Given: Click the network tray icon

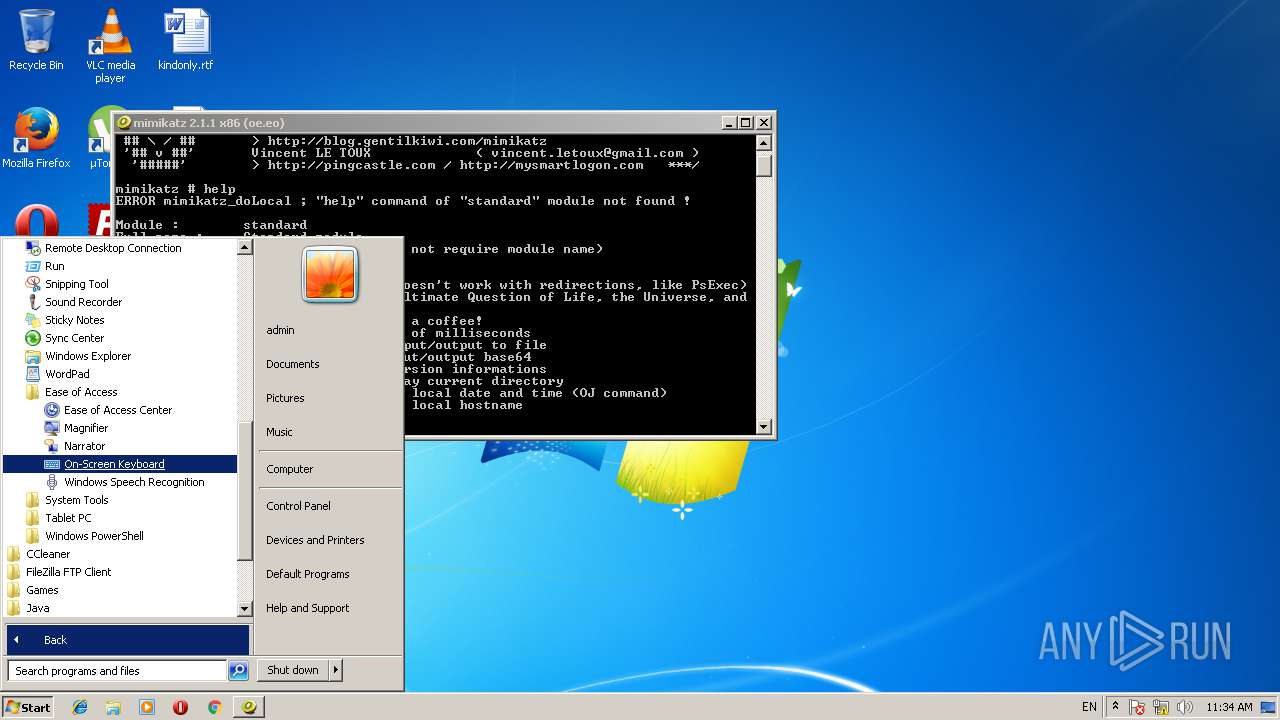Looking at the screenshot, I should (x=1161, y=707).
